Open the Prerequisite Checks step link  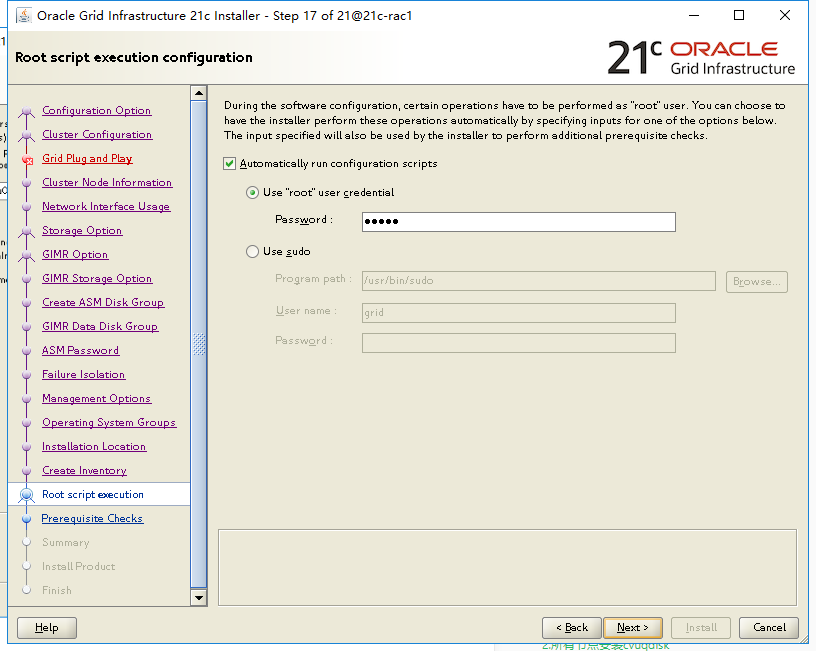coord(92,518)
